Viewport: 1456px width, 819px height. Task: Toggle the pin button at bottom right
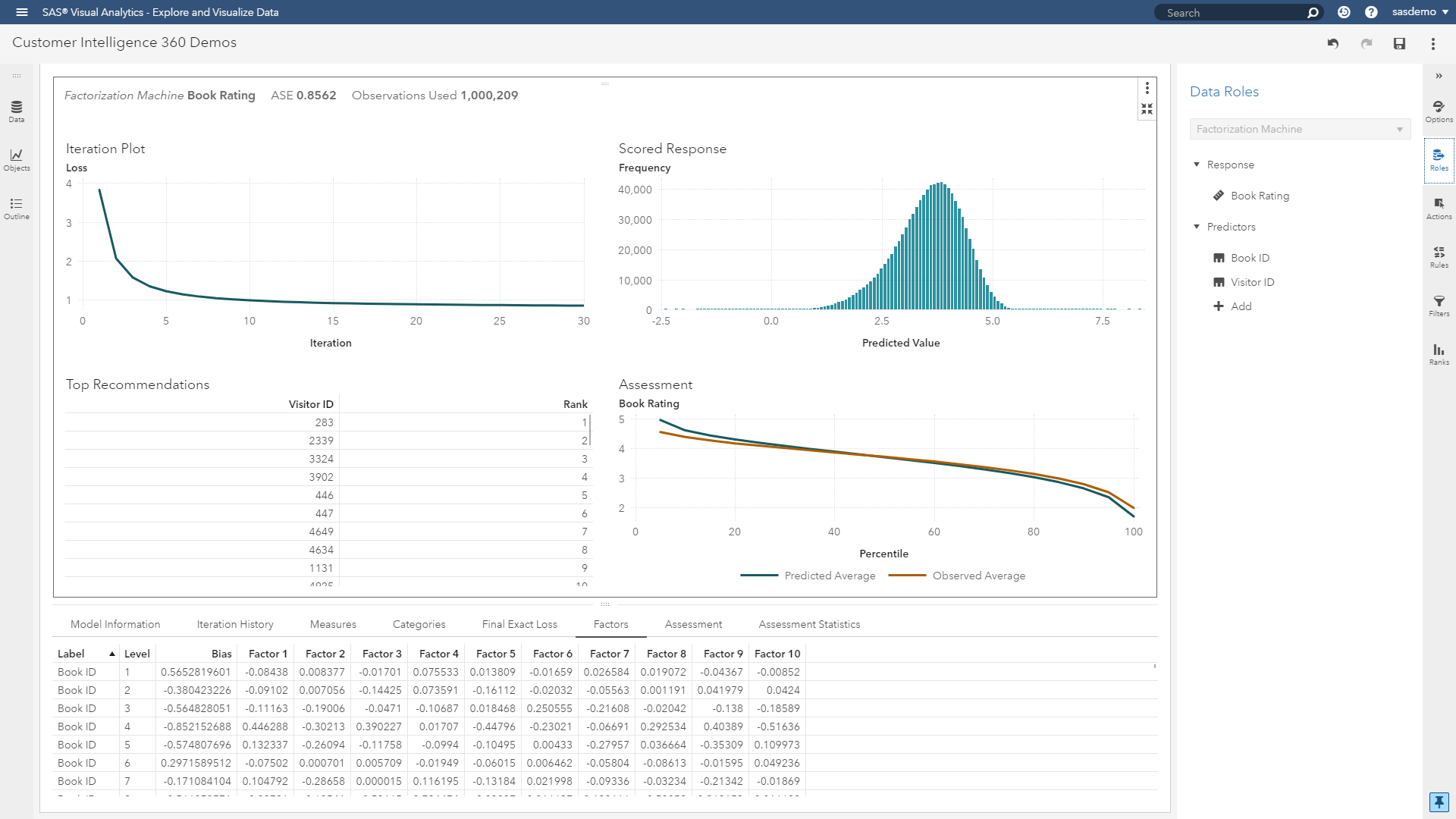(1439, 802)
